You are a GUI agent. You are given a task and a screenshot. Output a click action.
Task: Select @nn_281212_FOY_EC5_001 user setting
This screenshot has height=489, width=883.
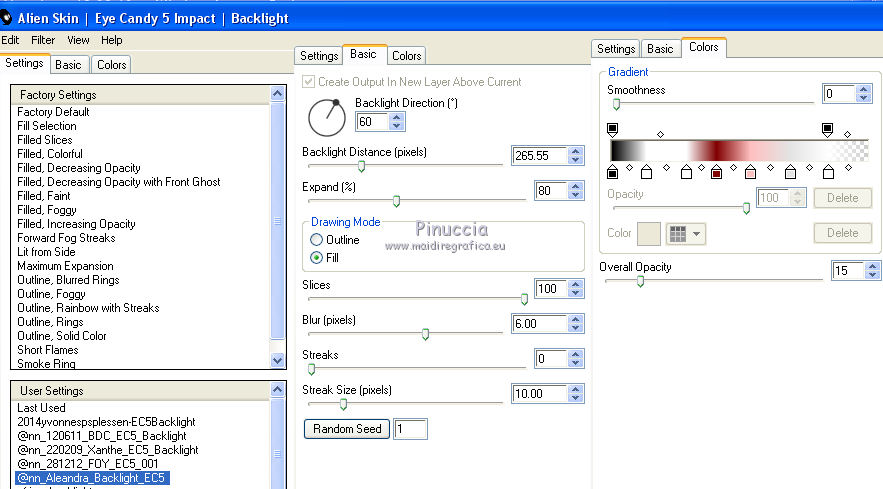pyautogui.click(x=88, y=464)
